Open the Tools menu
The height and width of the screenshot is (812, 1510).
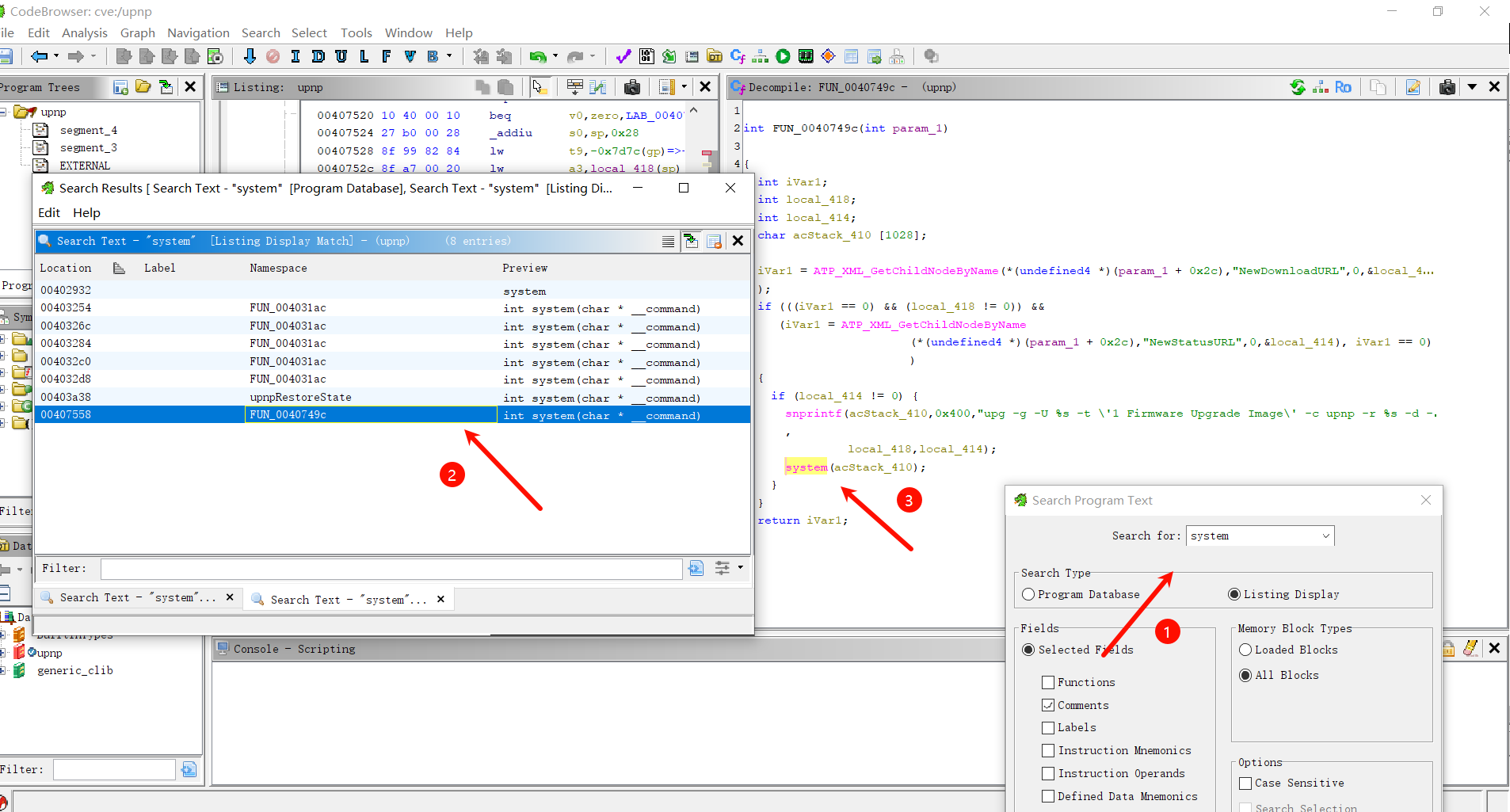coord(357,32)
